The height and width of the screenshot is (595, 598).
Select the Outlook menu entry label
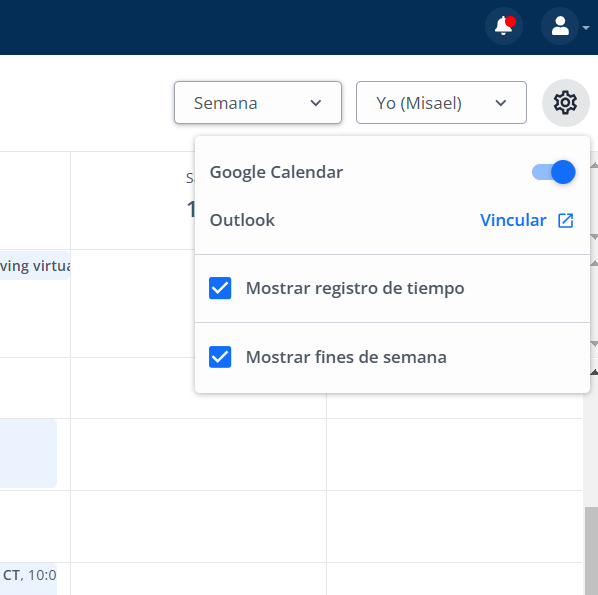(x=242, y=220)
